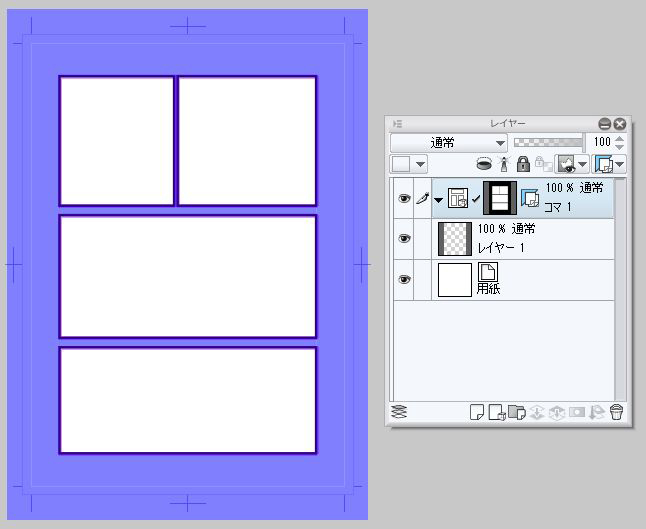The height and width of the screenshot is (529, 646).
Task: Click the pen editing mark on コマ 1
Action: coord(423,199)
